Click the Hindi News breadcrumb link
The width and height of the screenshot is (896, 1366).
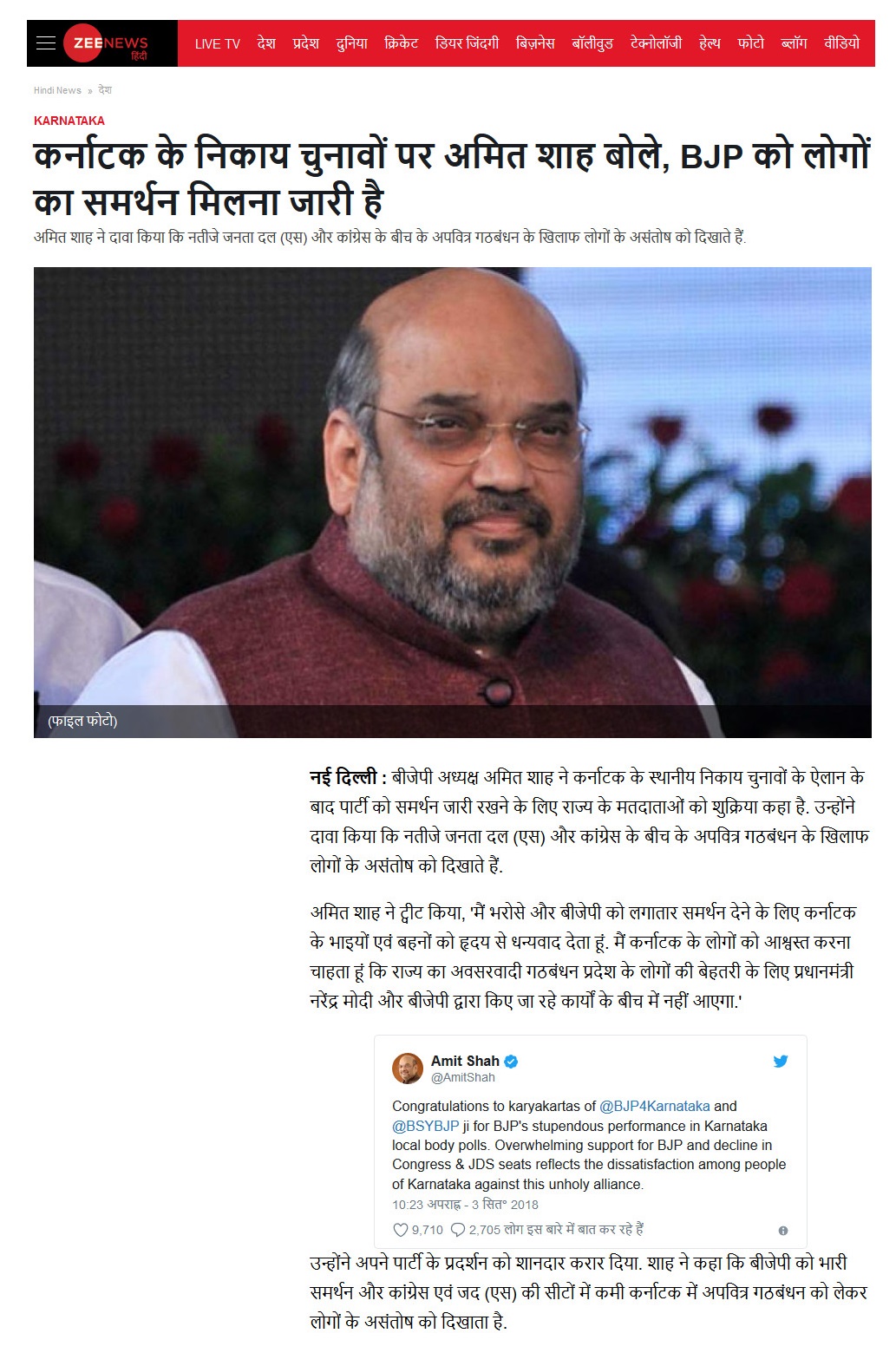click(x=57, y=90)
